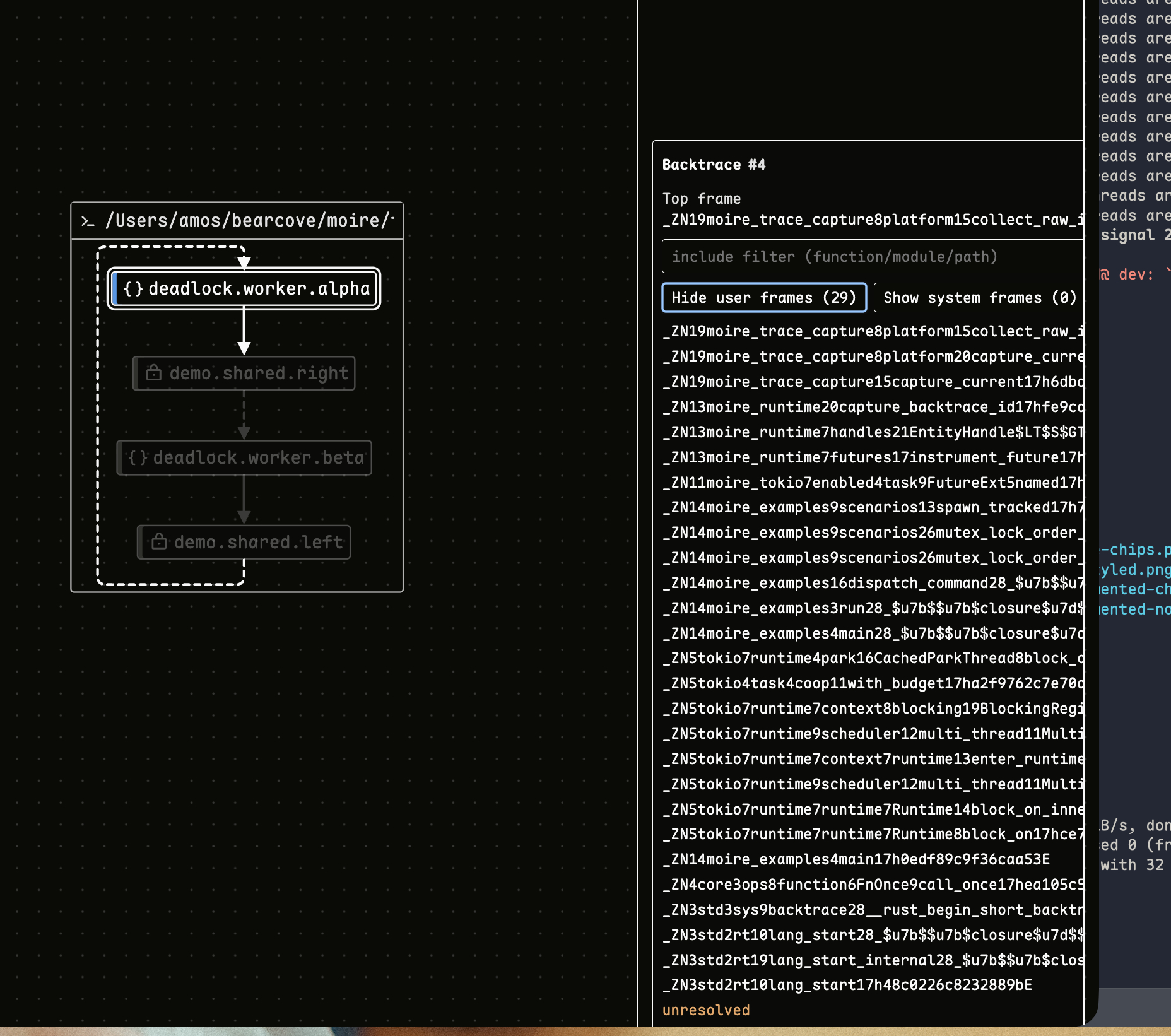Viewport: 1171px width, 1036px height.
Task: Click the orange unresolved frame entry
Action: 706,1010
